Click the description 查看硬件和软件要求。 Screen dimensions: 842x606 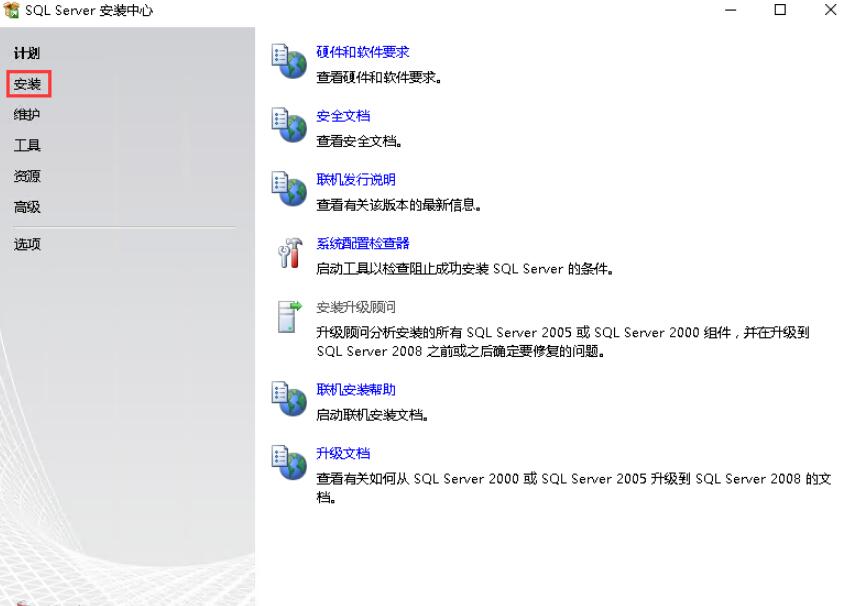379,77
